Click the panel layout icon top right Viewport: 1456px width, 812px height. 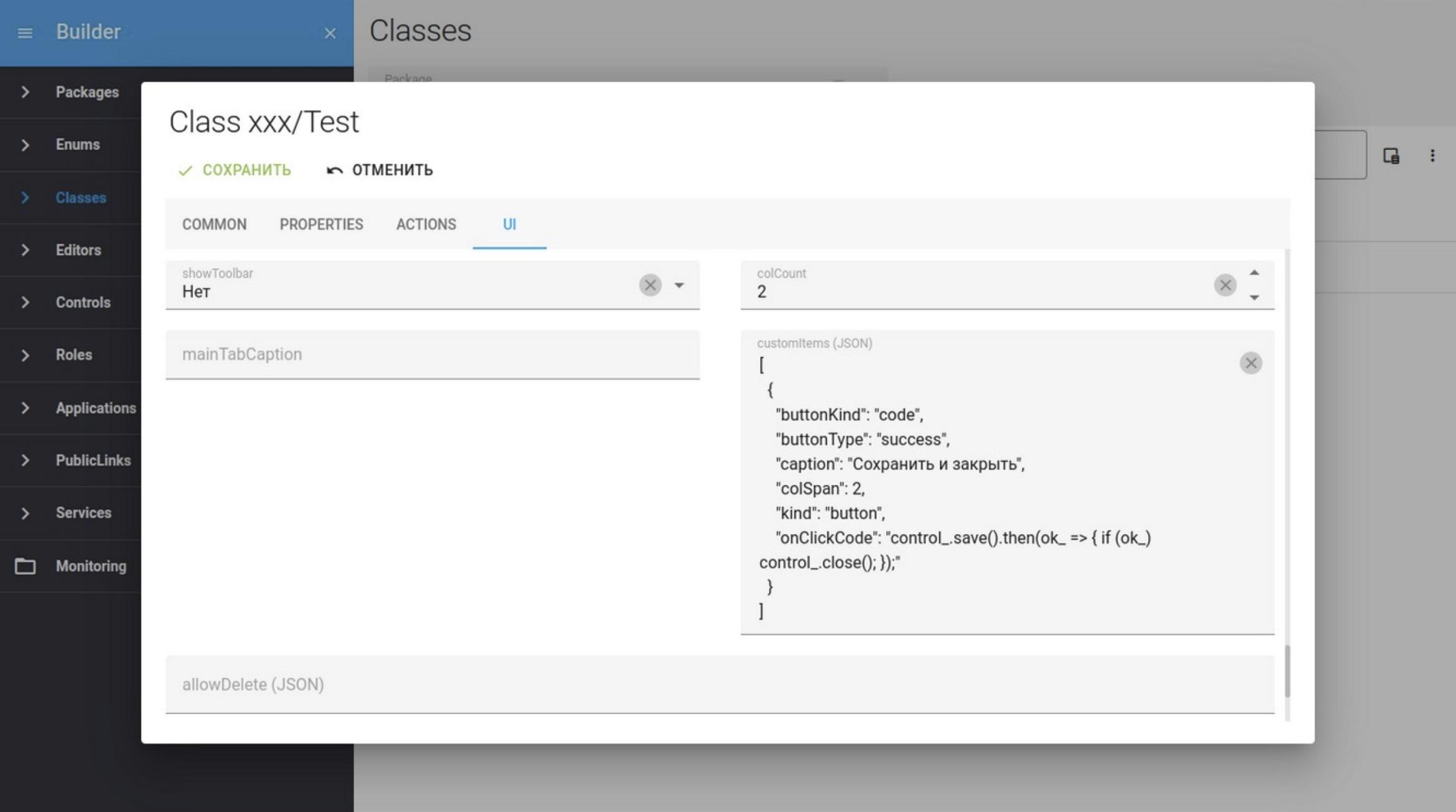coord(1391,155)
